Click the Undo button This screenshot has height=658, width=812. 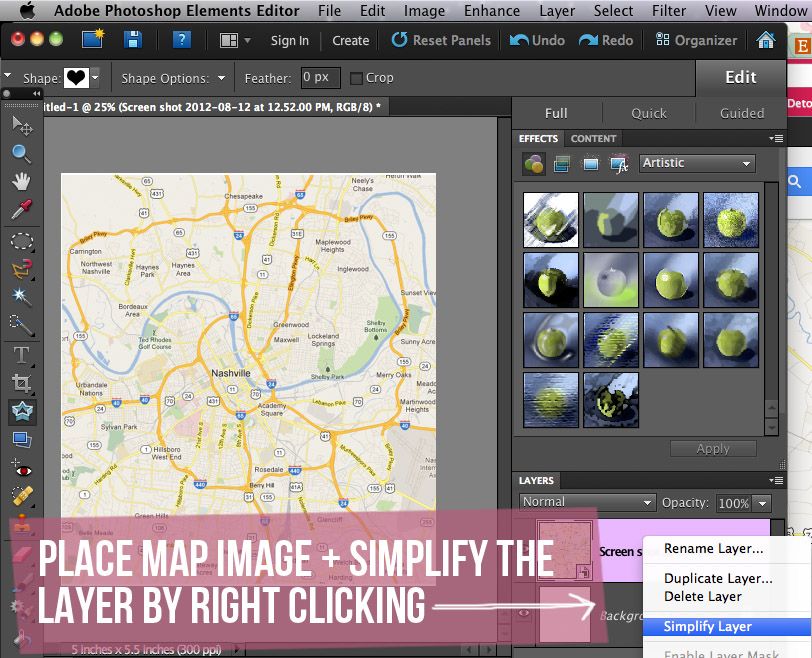[537, 40]
